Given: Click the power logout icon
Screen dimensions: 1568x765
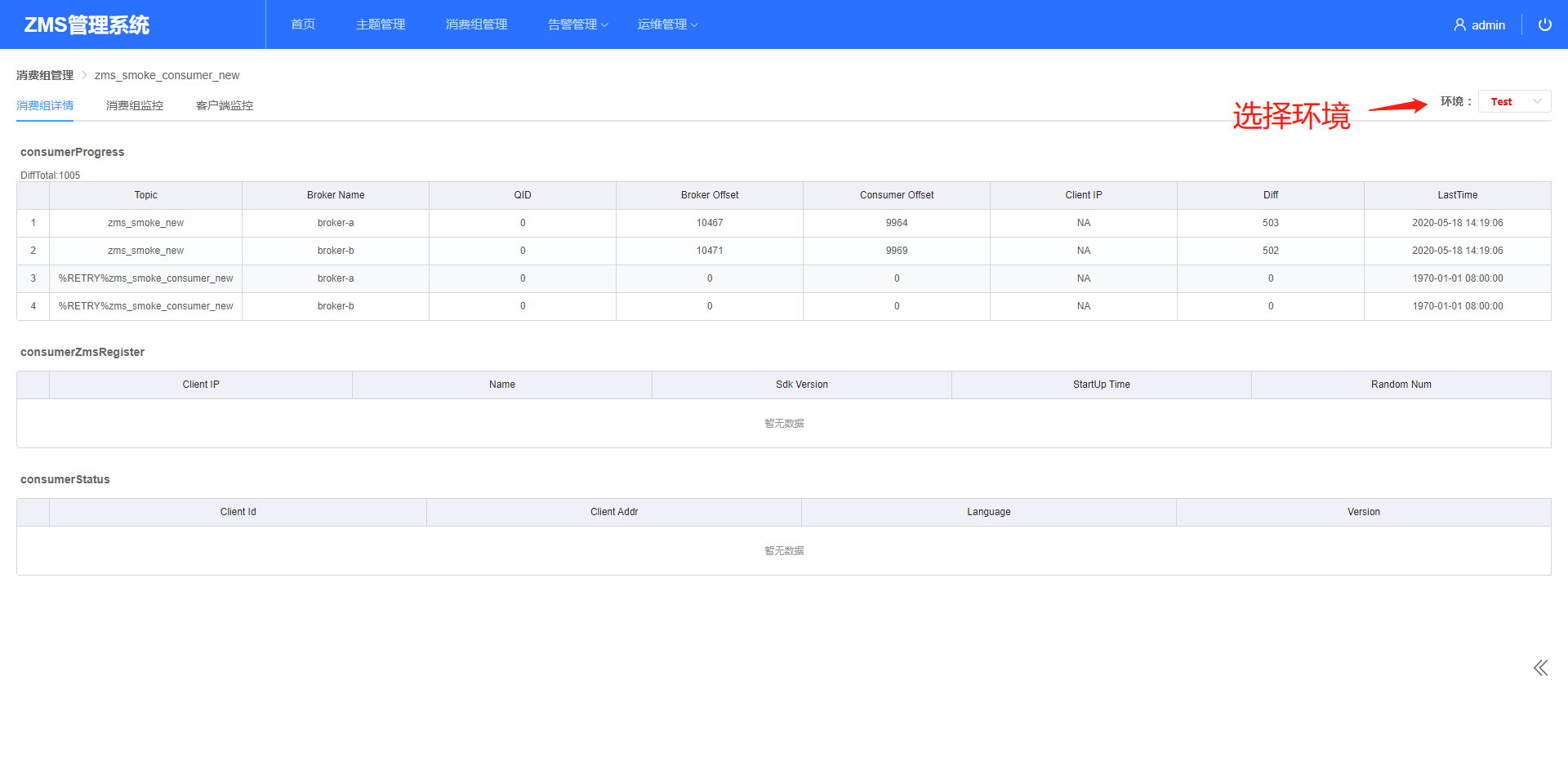Looking at the screenshot, I should click(1544, 24).
